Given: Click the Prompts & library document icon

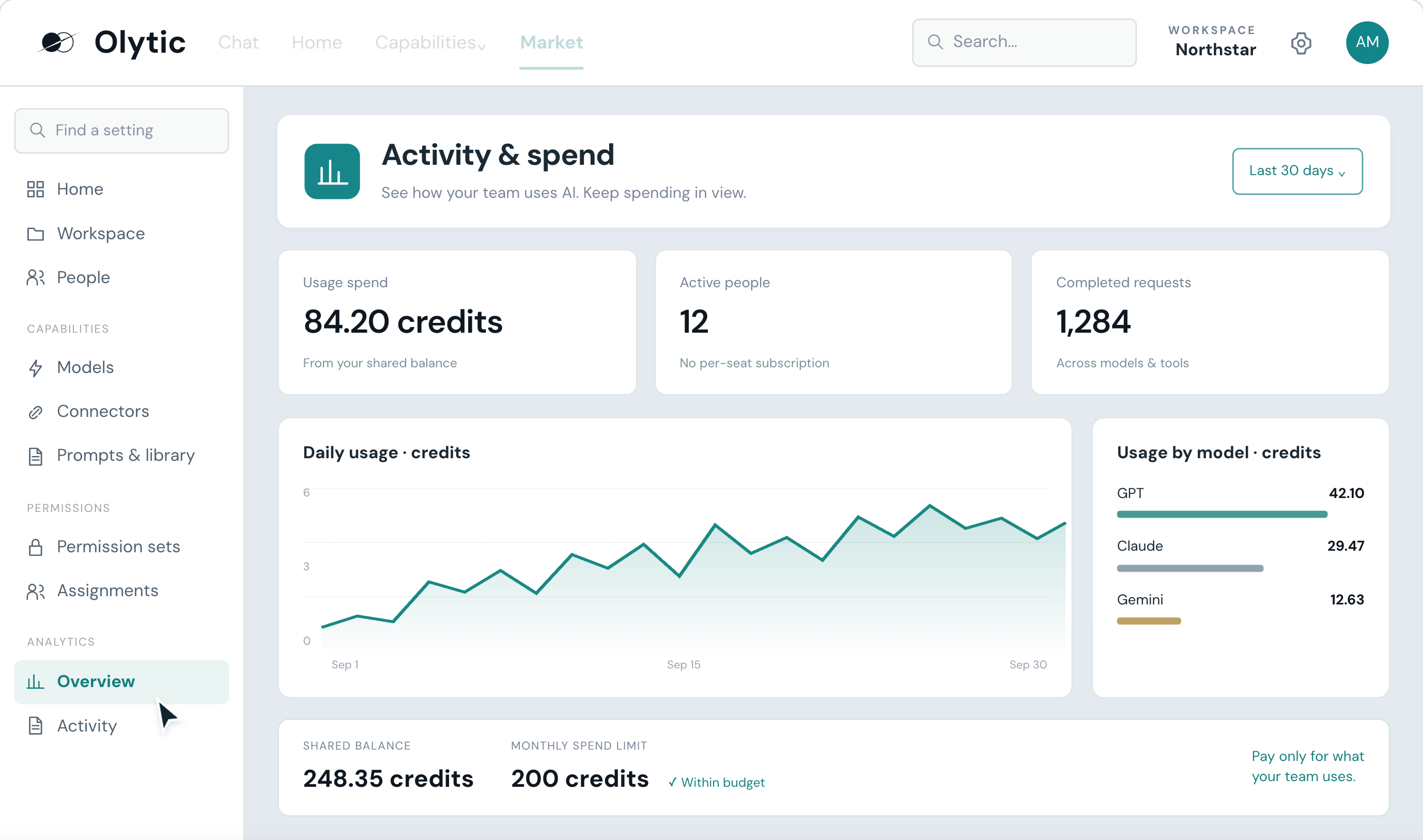Looking at the screenshot, I should [36, 456].
